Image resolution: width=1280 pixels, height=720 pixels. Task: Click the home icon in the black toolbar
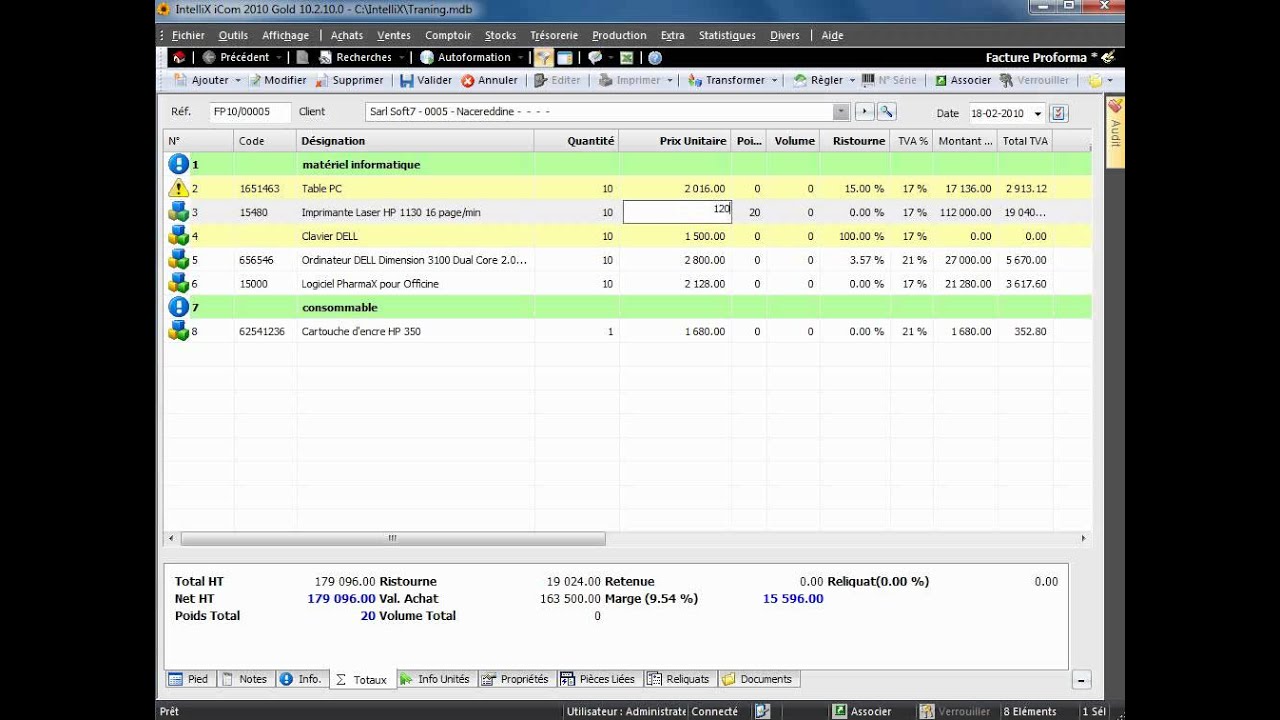pyautogui.click(x=178, y=58)
